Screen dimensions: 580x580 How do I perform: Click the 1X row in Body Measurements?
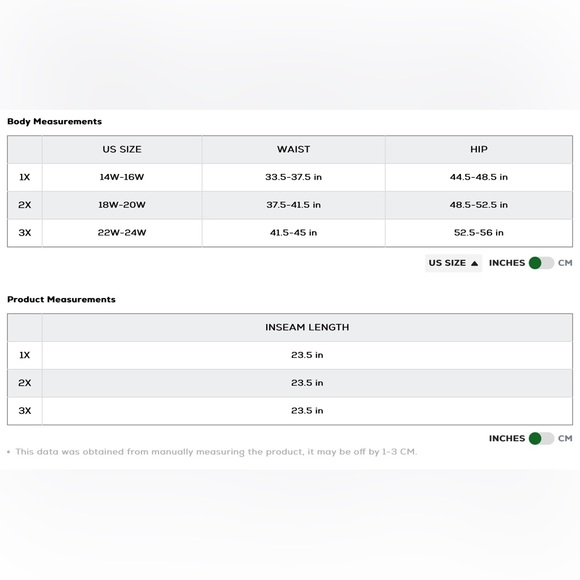290,177
